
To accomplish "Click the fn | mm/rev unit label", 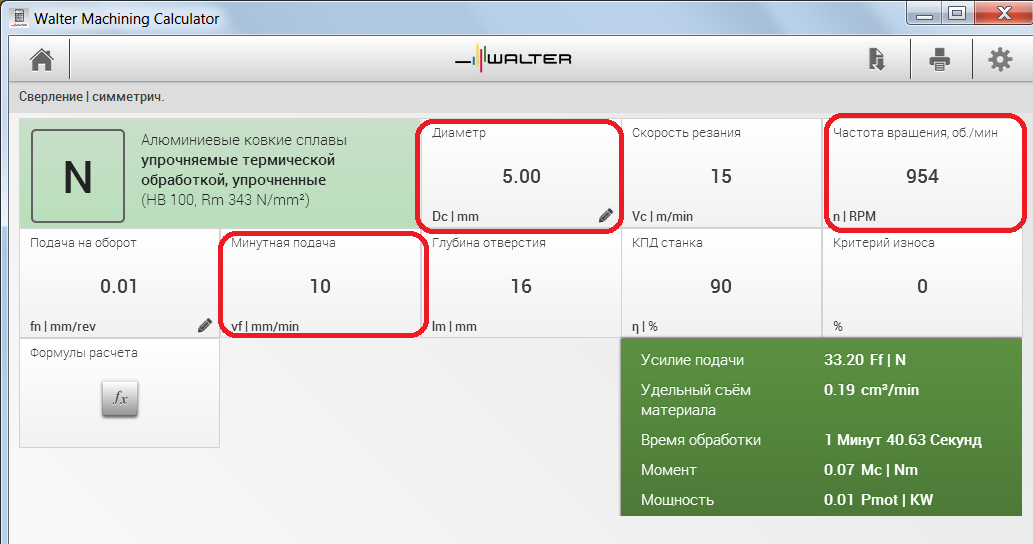I will coord(63,327).
